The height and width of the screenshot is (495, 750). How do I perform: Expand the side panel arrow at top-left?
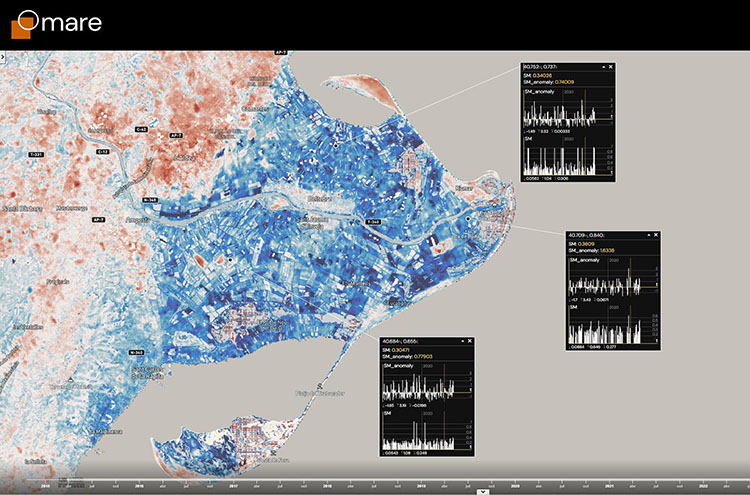2,57
